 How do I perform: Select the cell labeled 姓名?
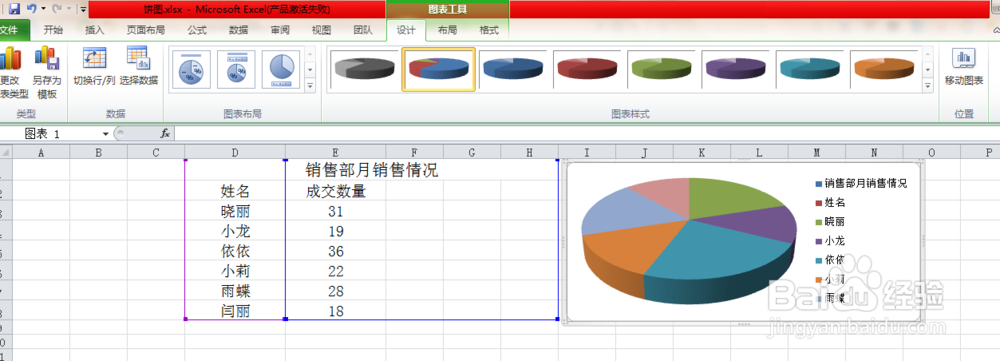235,191
